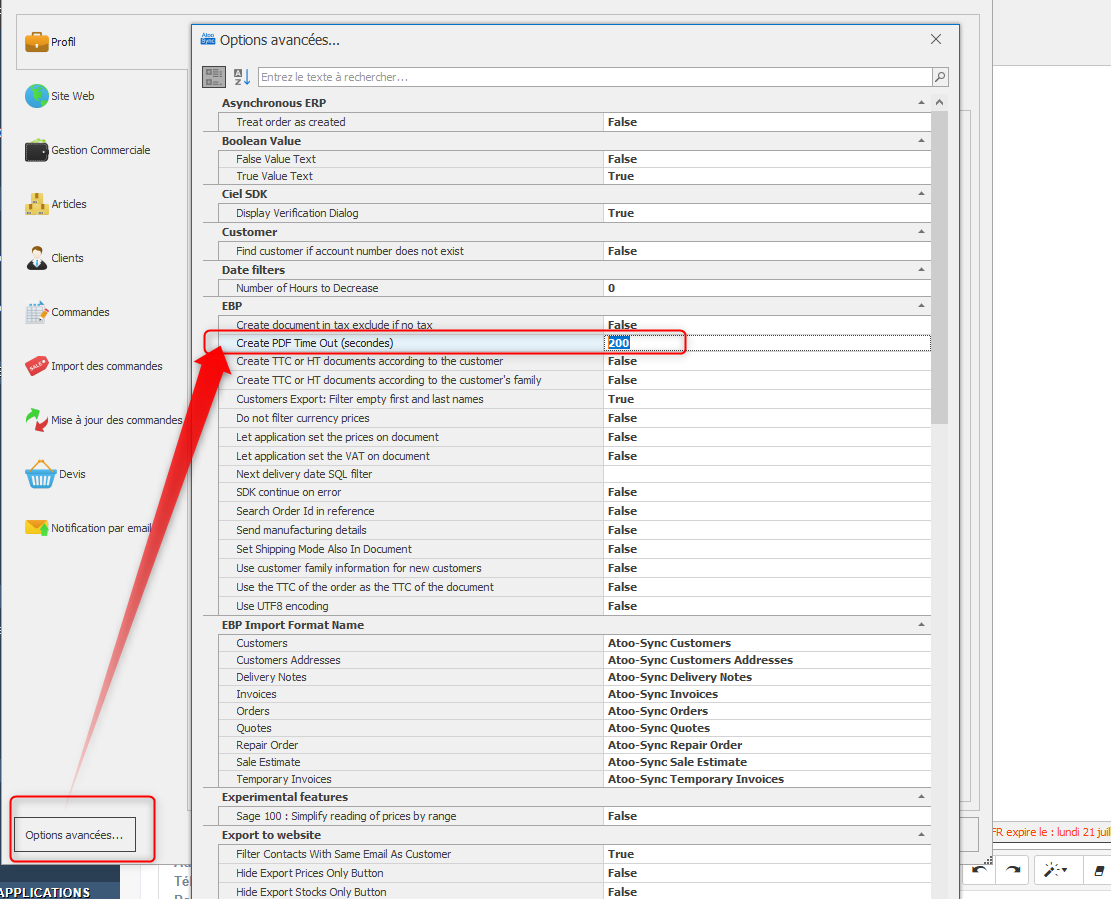This screenshot has height=899, width=1111.
Task: Click the Options avancées... button
Action: (x=74, y=835)
